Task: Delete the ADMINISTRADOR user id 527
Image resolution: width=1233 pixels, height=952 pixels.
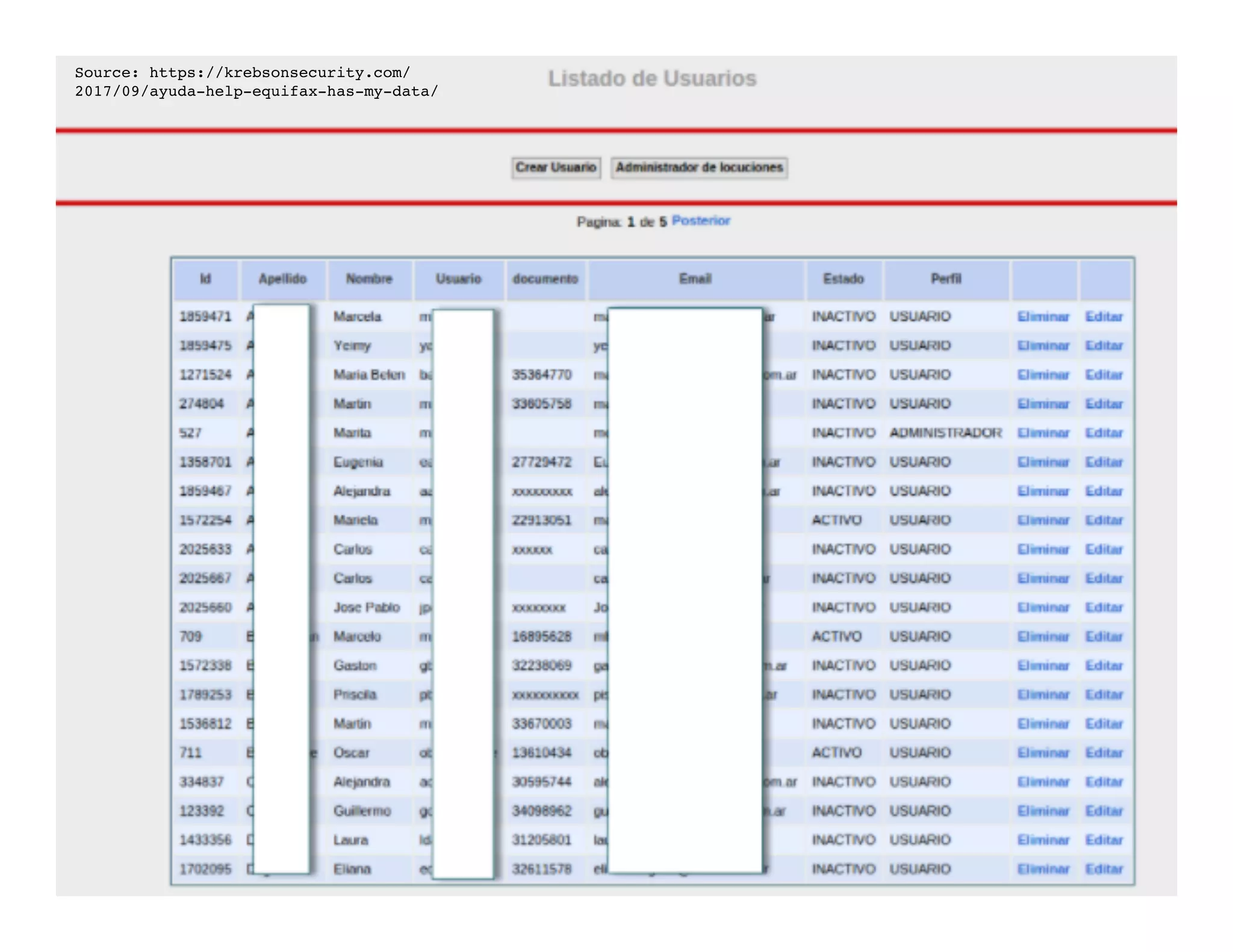Action: tap(1043, 433)
